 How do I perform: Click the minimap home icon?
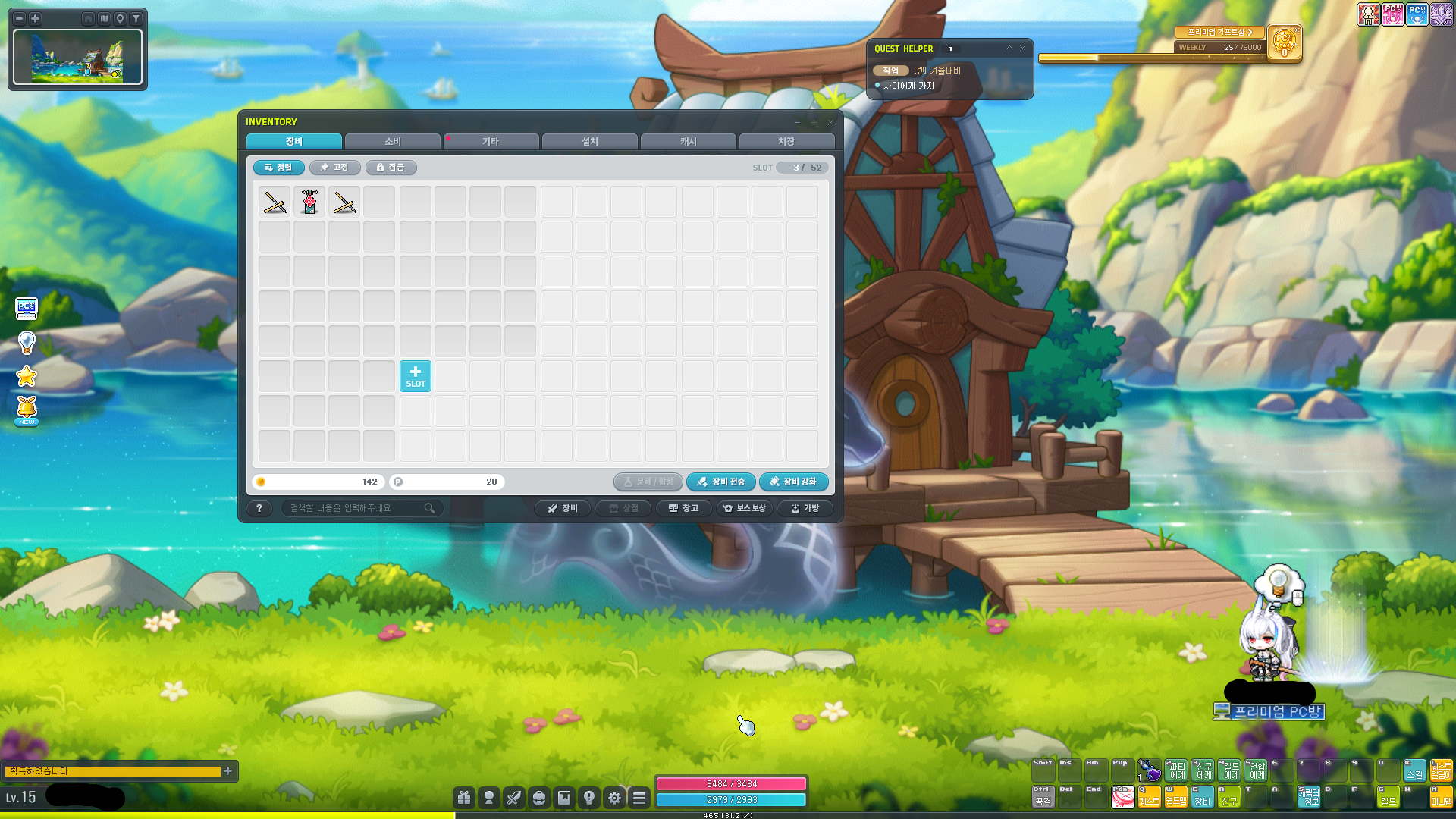click(x=88, y=18)
